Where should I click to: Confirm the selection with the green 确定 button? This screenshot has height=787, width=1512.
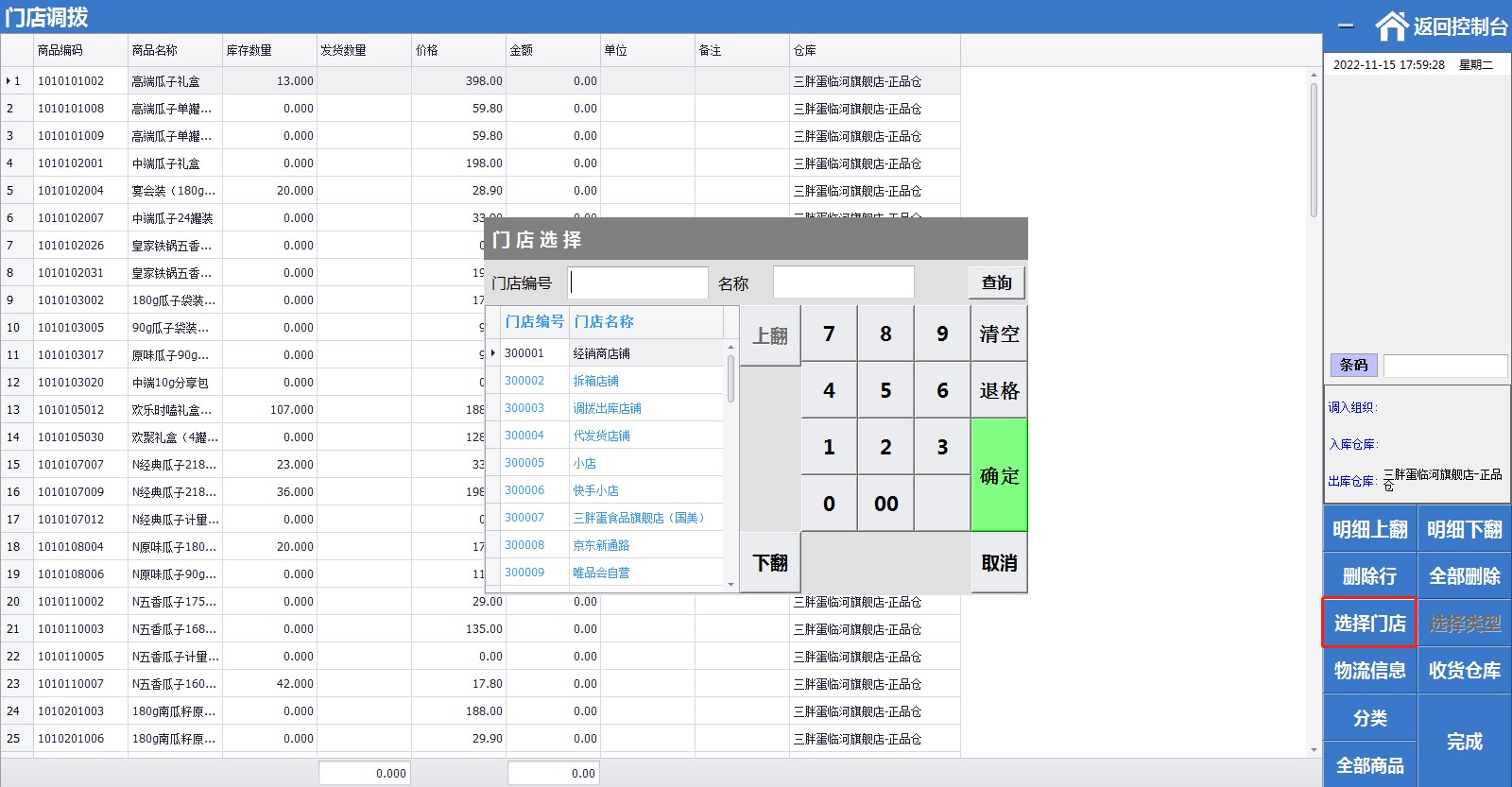pos(999,475)
